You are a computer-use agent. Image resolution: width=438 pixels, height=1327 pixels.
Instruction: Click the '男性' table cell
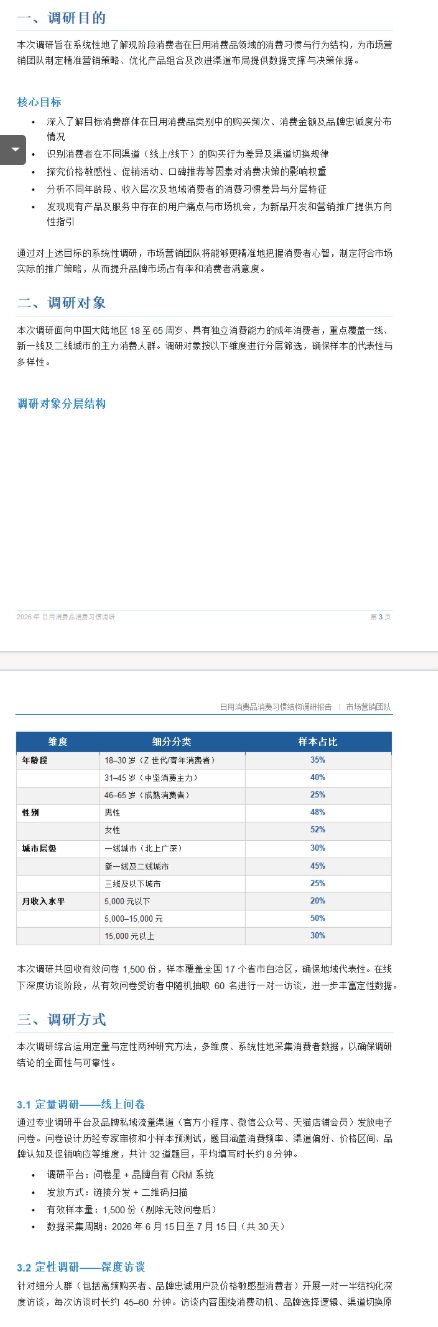113,812
